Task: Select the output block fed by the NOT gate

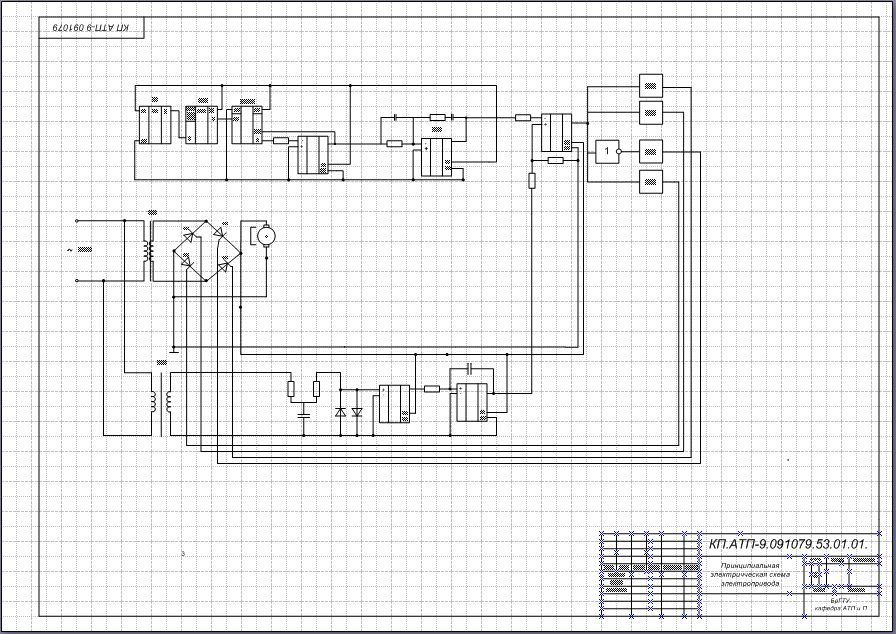Action: pos(651,151)
